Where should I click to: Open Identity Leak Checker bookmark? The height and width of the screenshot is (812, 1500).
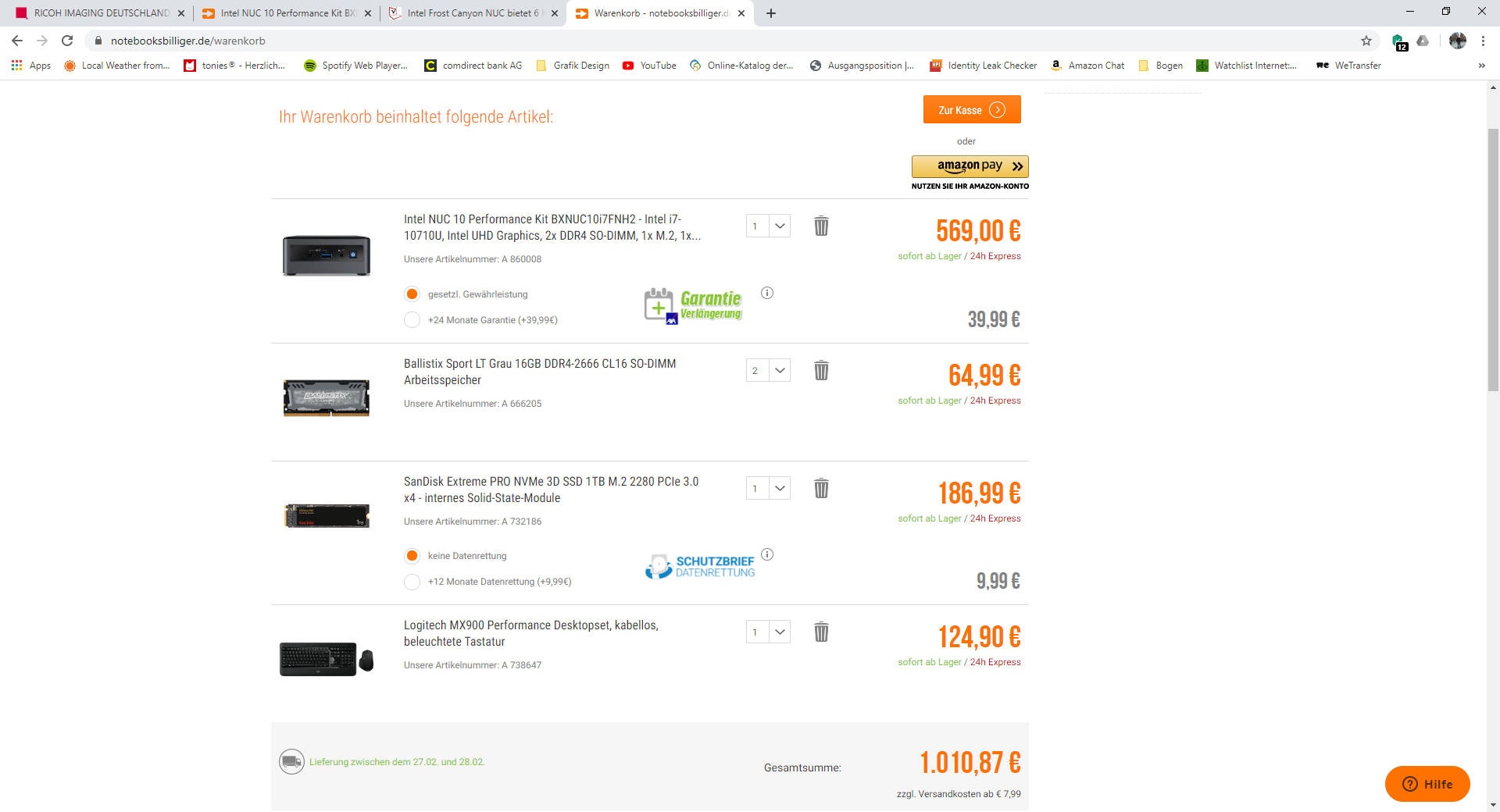pos(984,66)
